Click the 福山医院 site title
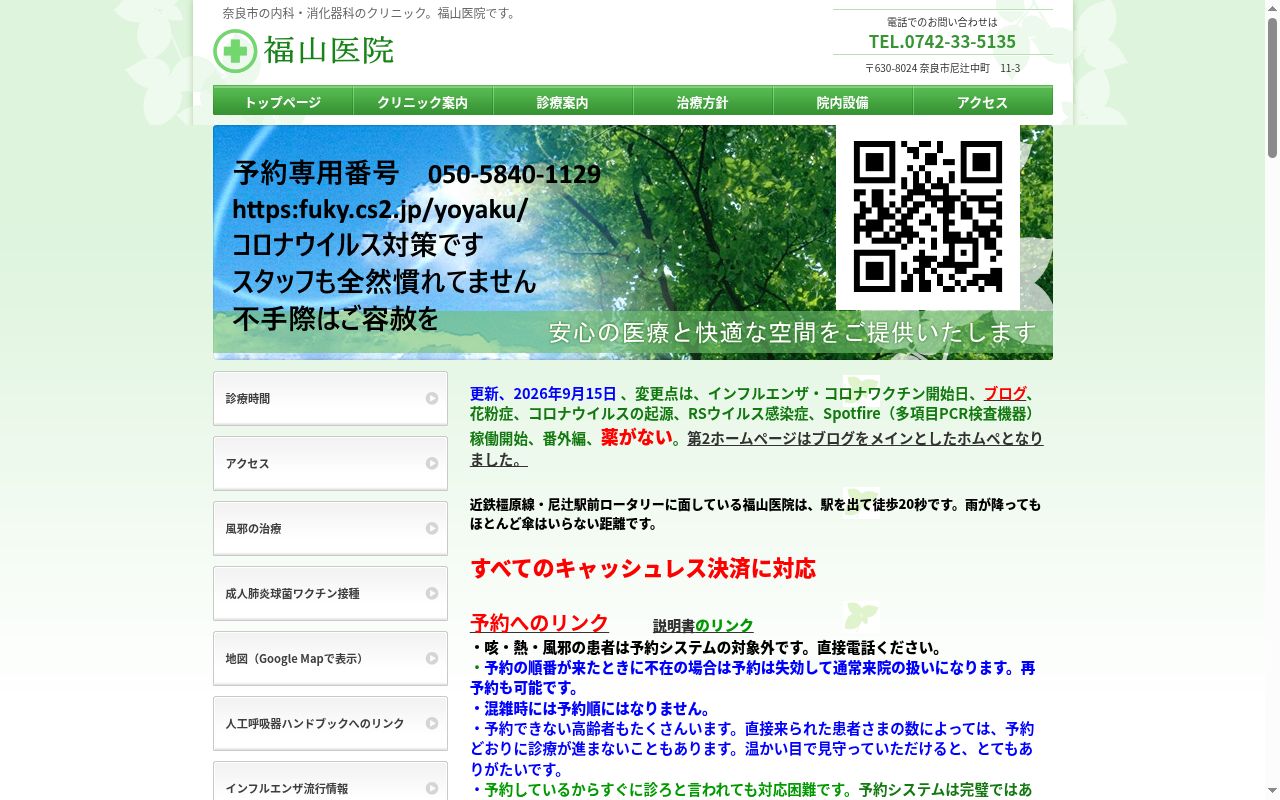Viewport: 1280px width, 800px height. point(329,50)
